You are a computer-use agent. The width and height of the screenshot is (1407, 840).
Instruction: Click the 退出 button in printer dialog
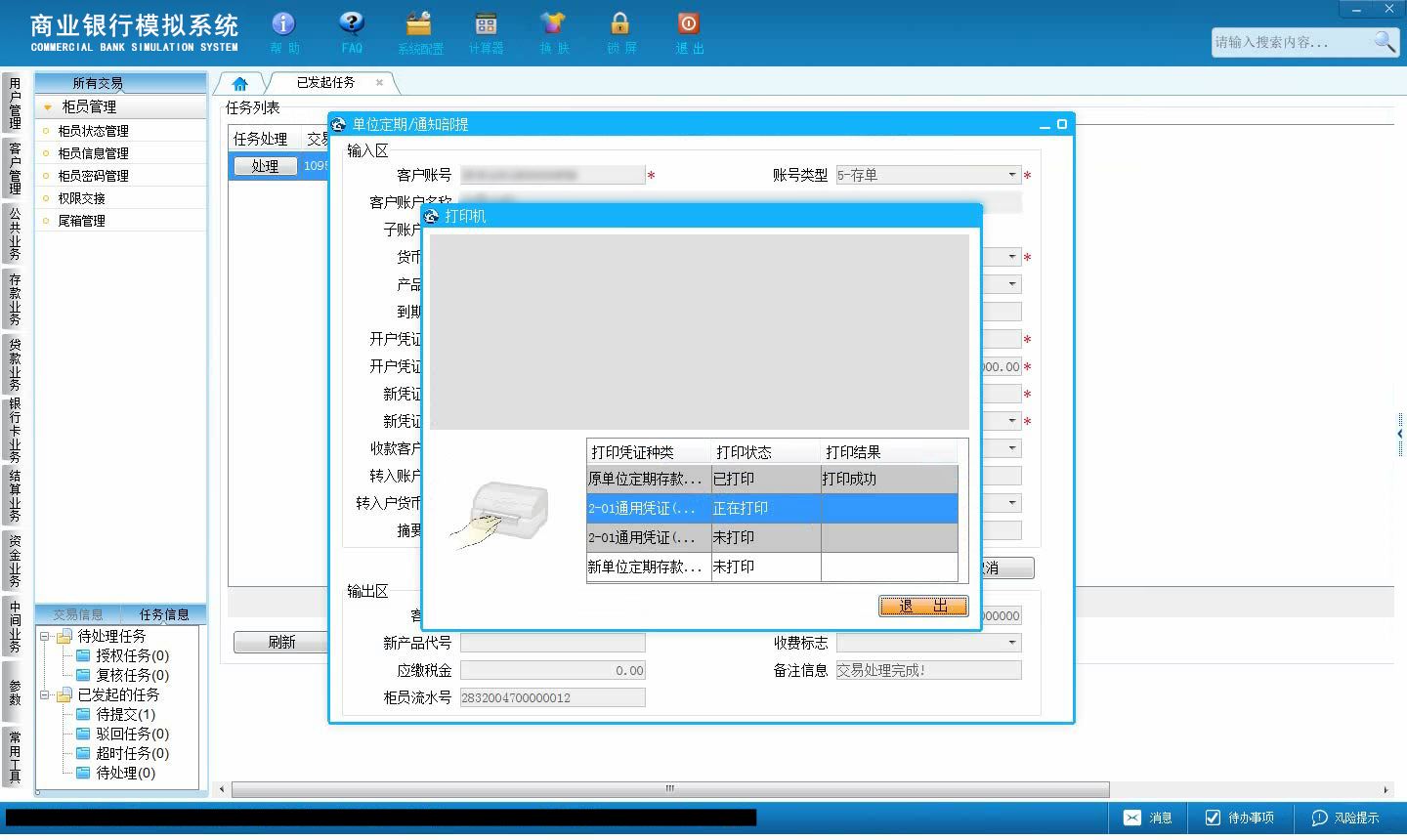(923, 607)
